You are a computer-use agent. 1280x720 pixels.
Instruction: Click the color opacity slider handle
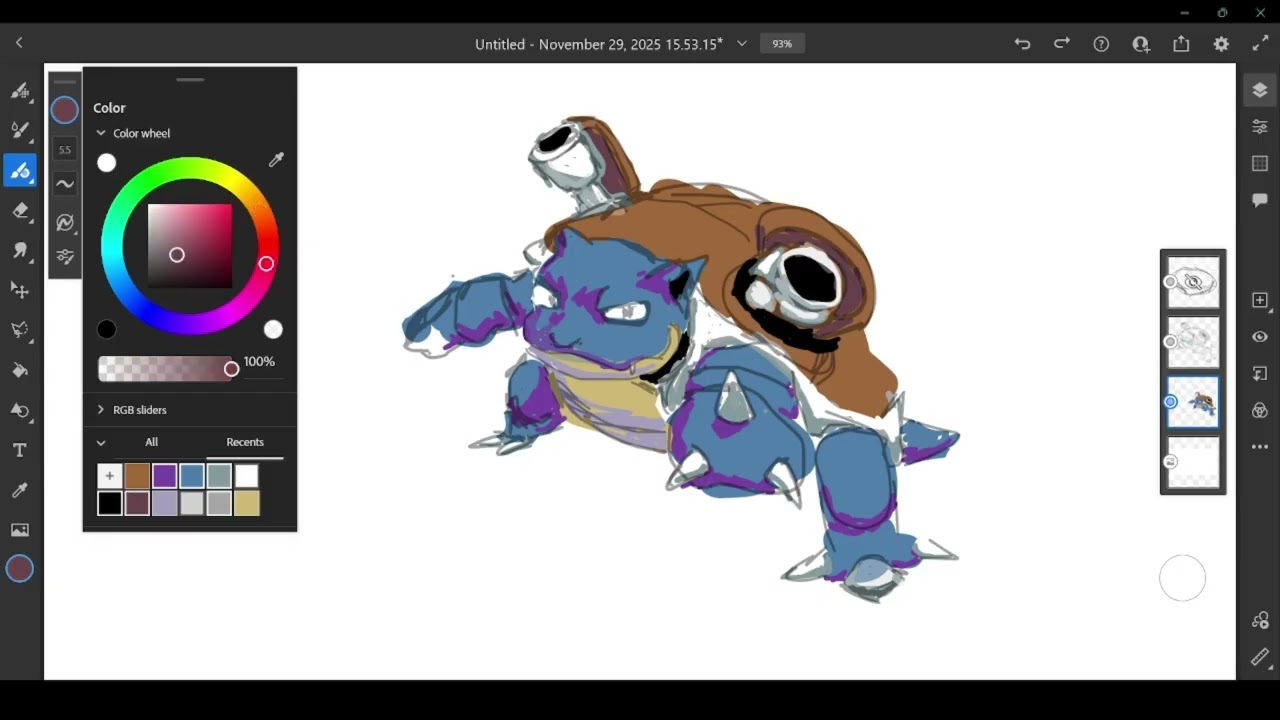tap(231, 369)
